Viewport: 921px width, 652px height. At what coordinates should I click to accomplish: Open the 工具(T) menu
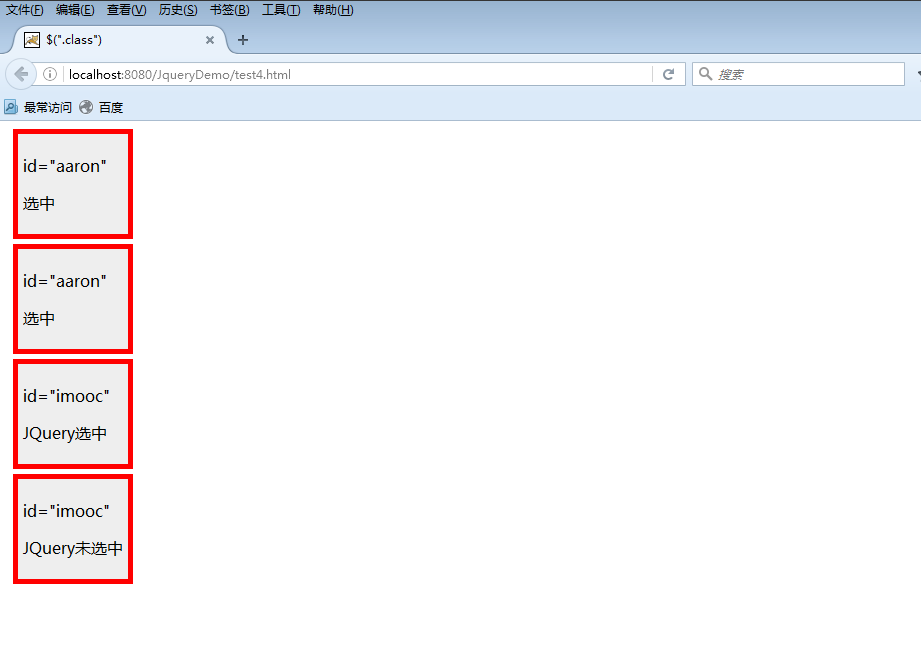(x=281, y=10)
